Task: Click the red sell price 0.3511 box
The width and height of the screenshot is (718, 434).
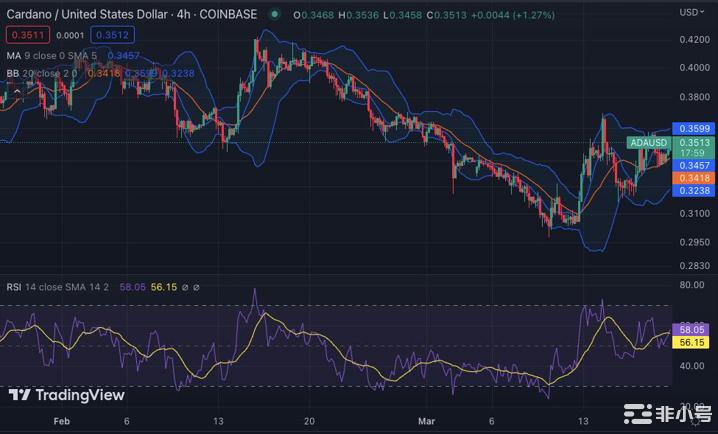Action: point(24,34)
